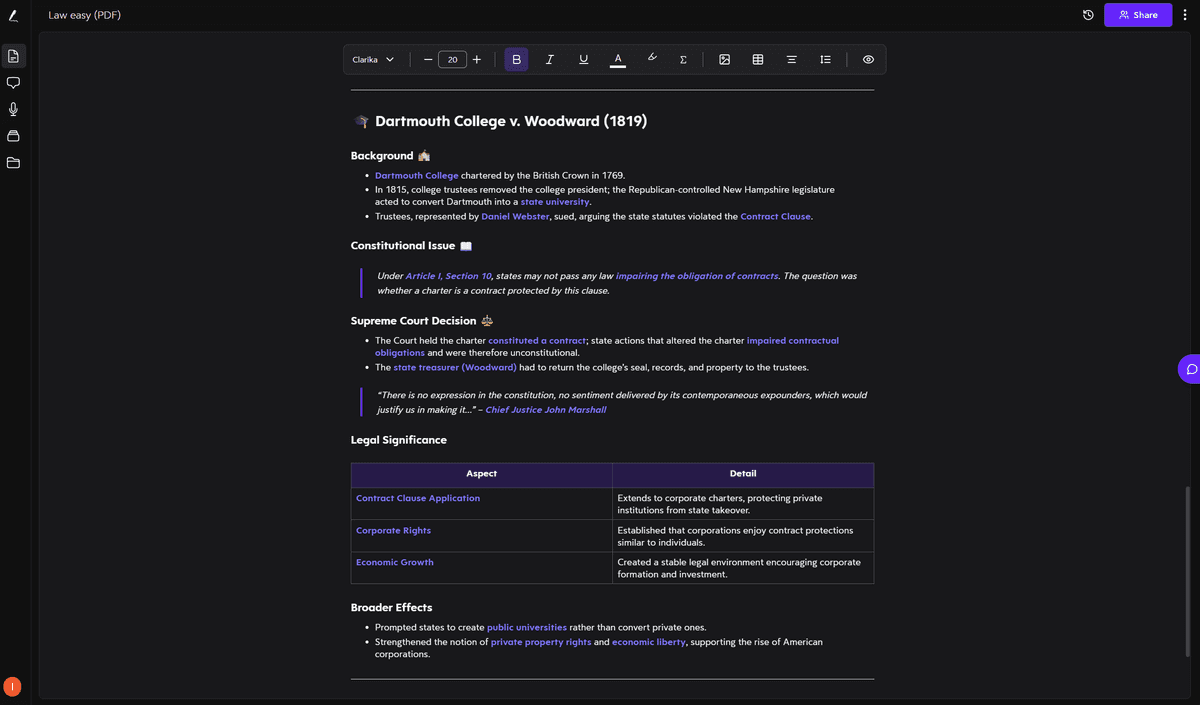This screenshot has width=1200, height=705.
Task: Click the cell about contract protections for corporations
Action: [x=743, y=535]
